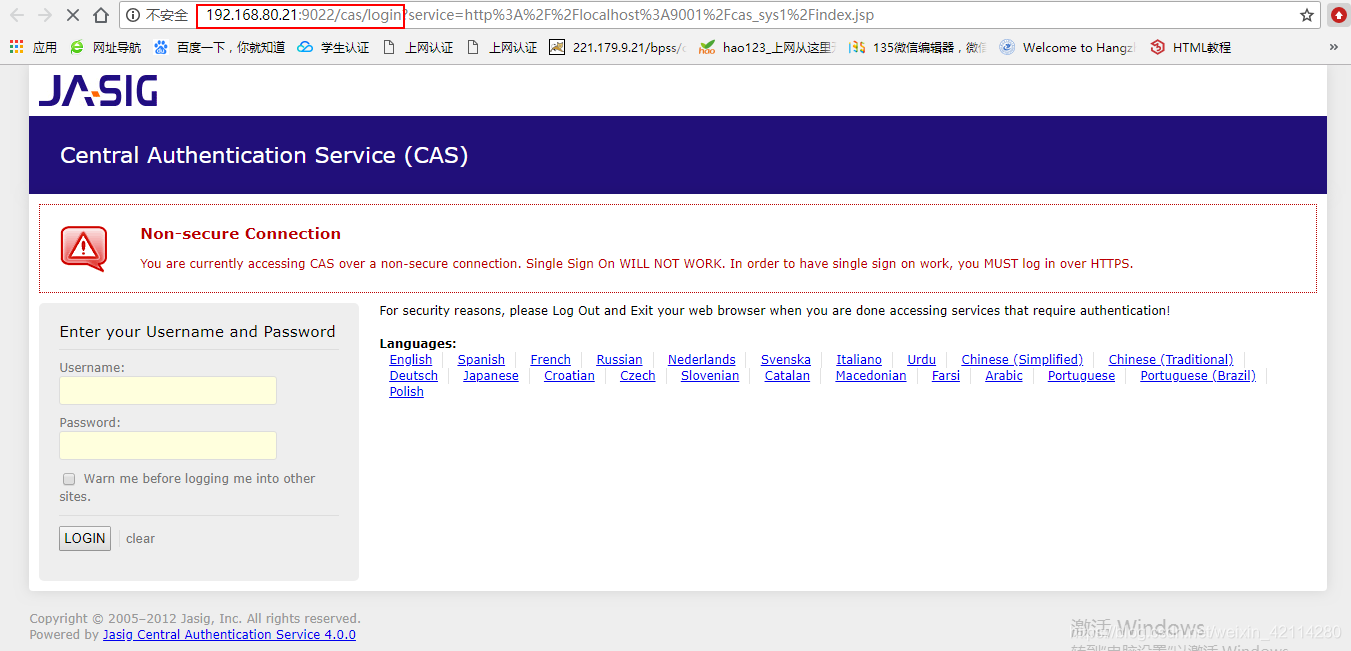1351x651 pixels.
Task: Click the clear link
Action: click(x=140, y=538)
